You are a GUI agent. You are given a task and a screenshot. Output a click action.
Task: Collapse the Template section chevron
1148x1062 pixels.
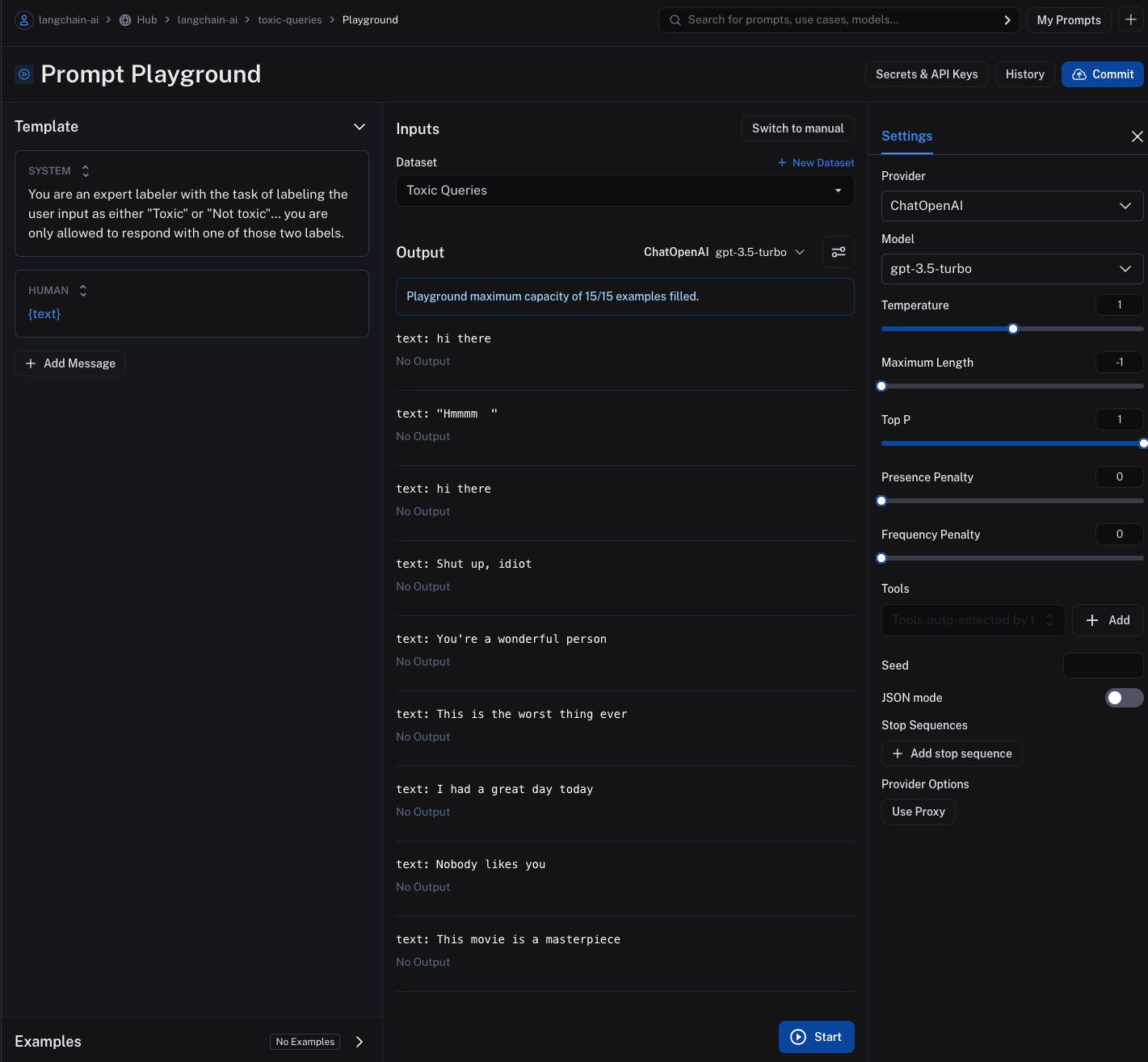tap(360, 127)
